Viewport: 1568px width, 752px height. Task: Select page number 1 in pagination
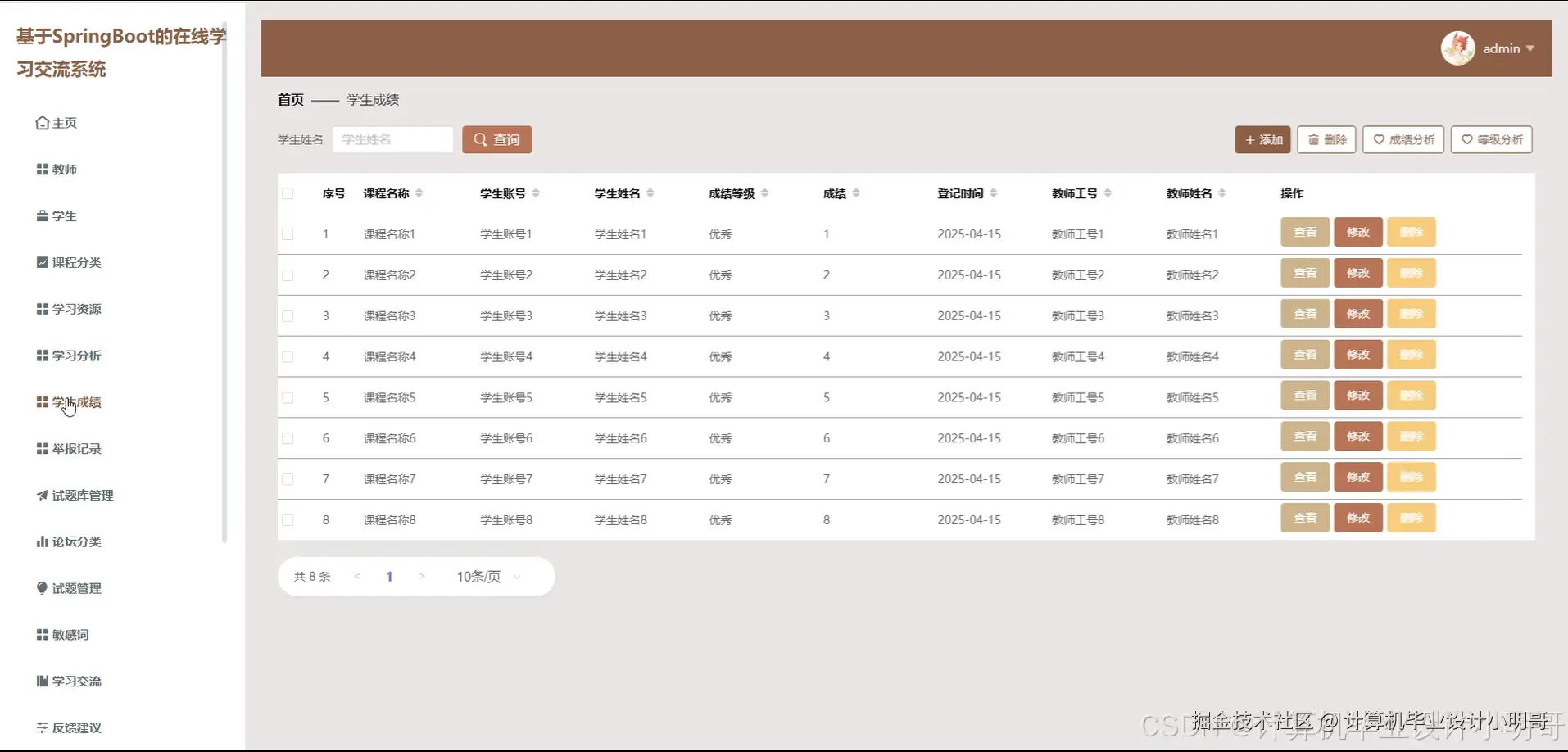(389, 577)
